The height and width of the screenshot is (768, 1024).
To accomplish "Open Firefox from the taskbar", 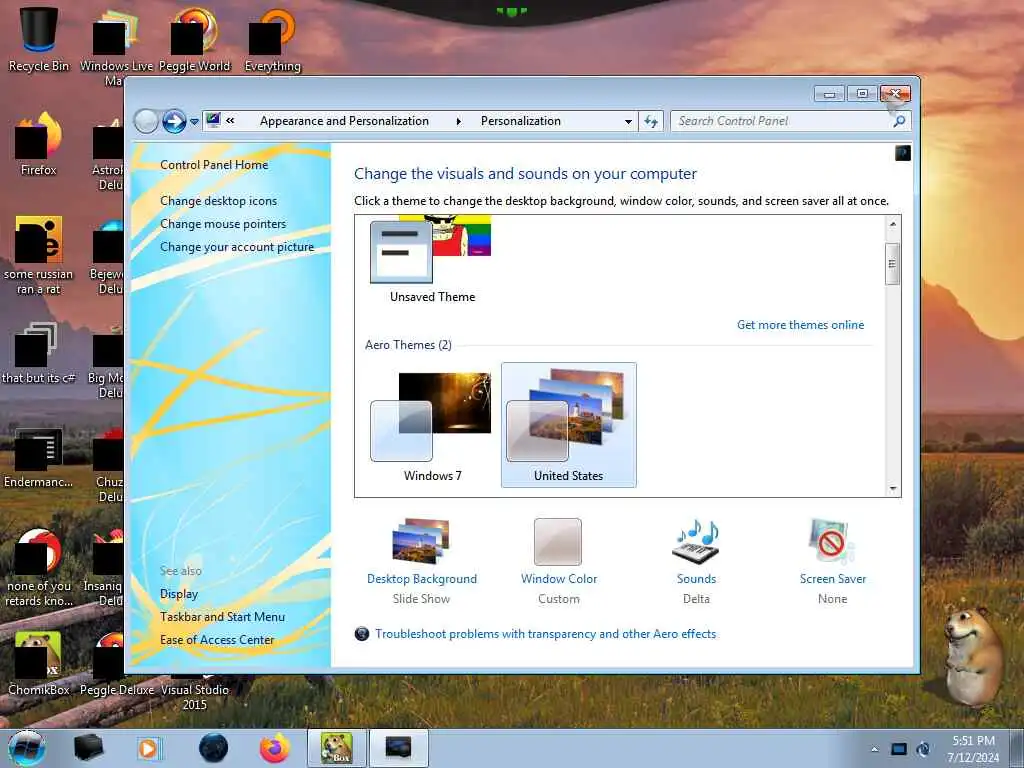I will point(274,748).
